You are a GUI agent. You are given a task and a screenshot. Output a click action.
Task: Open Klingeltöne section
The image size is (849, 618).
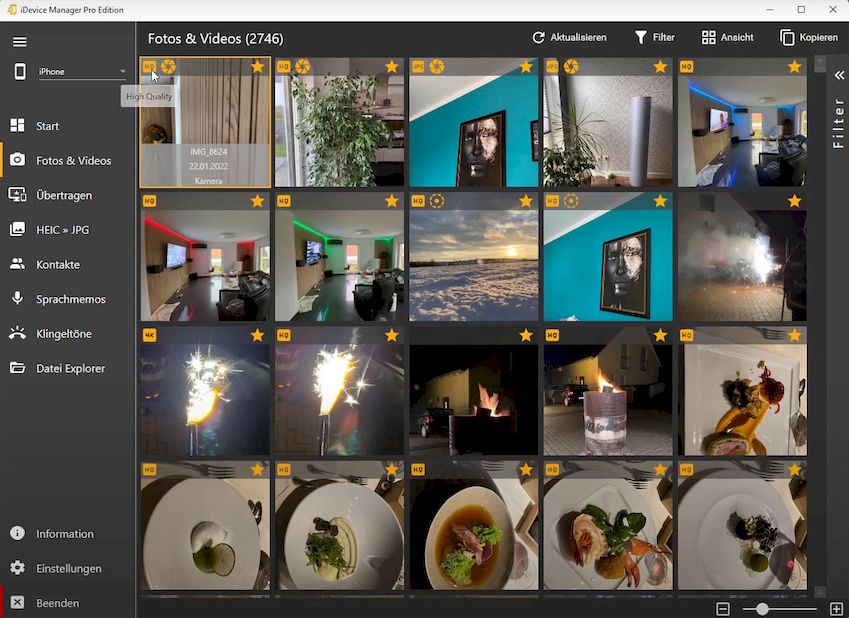coord(64,334)
